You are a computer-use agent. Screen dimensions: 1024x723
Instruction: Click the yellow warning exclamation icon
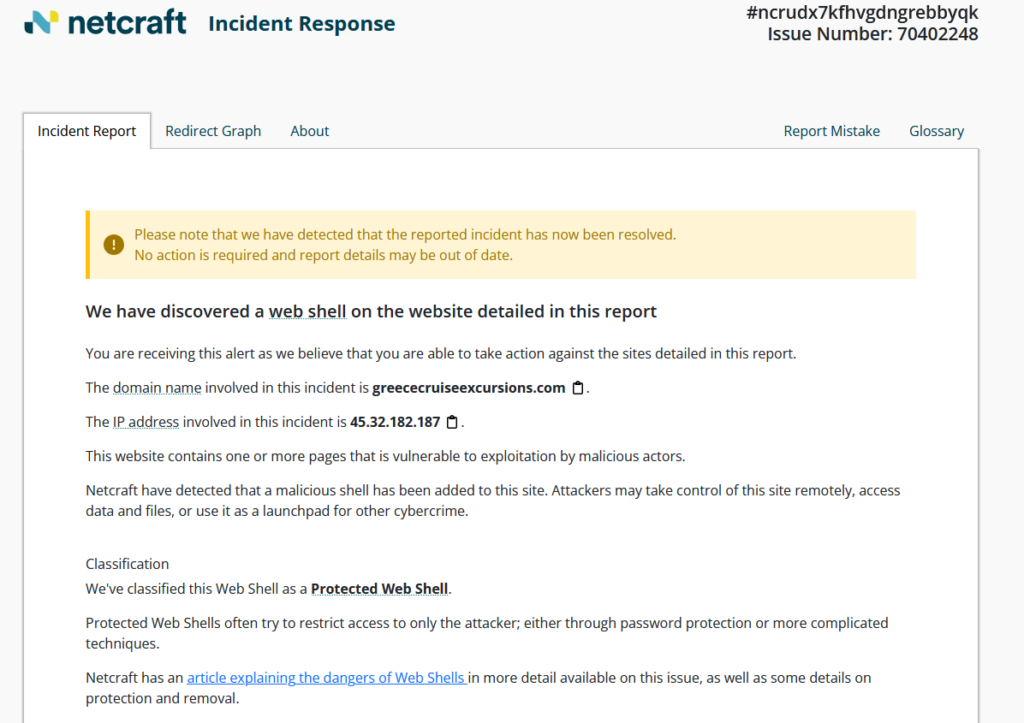point(114,245)
